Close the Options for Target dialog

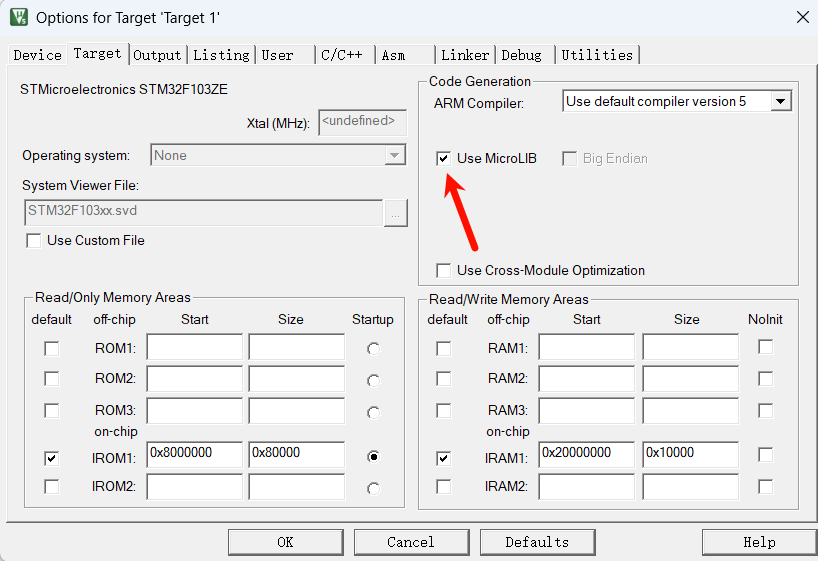click(x=801, y=17)
